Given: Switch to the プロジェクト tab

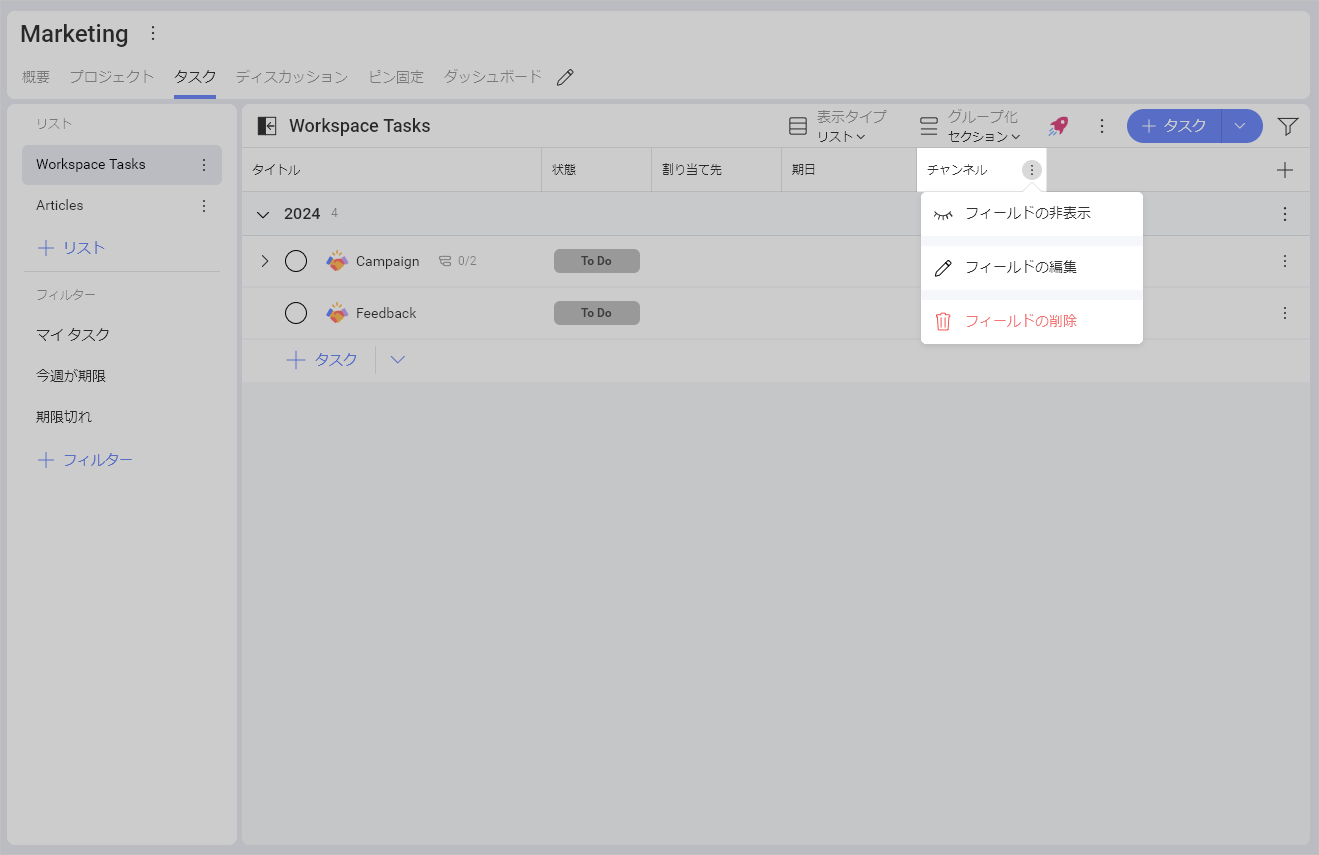Looking at the screenshot, I should [112, 77].
